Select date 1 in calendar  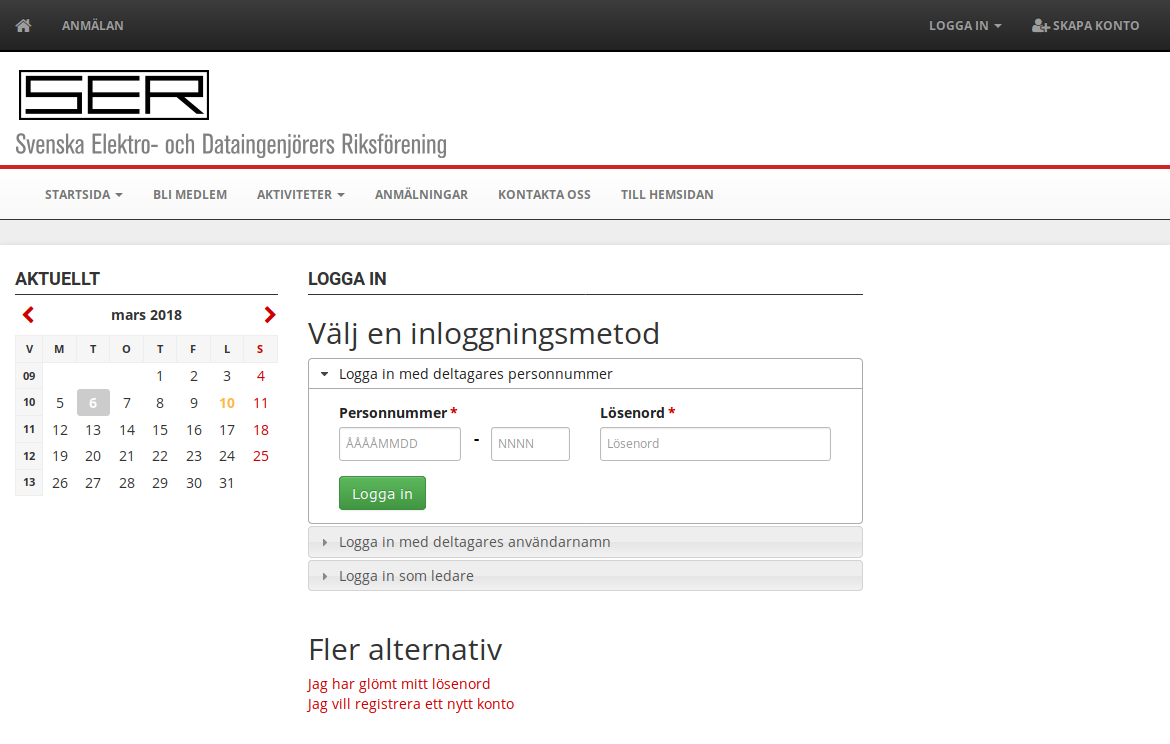pyautogui.click(x=160, y=376)
